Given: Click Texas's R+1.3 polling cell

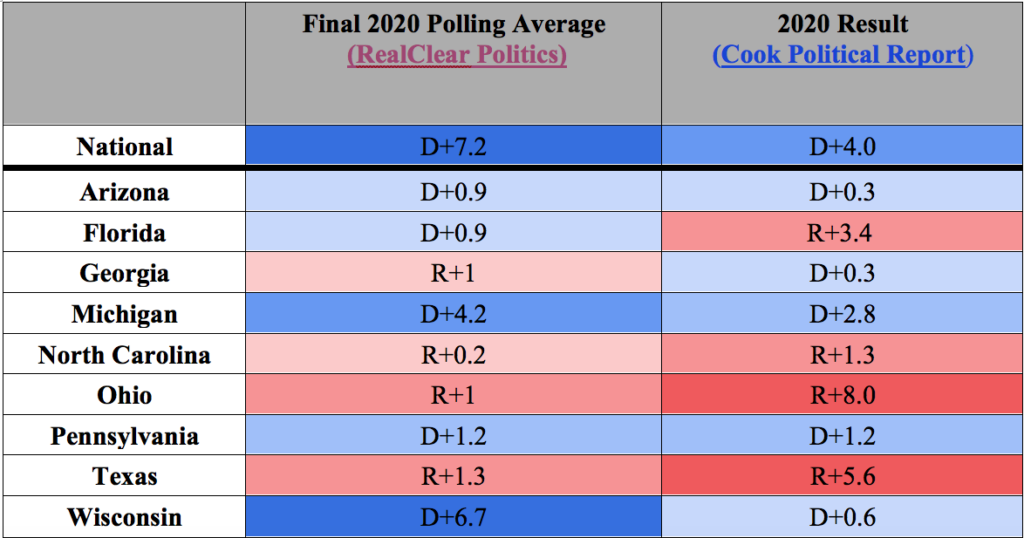Looking at the screenshot, I should pos(453,476).
